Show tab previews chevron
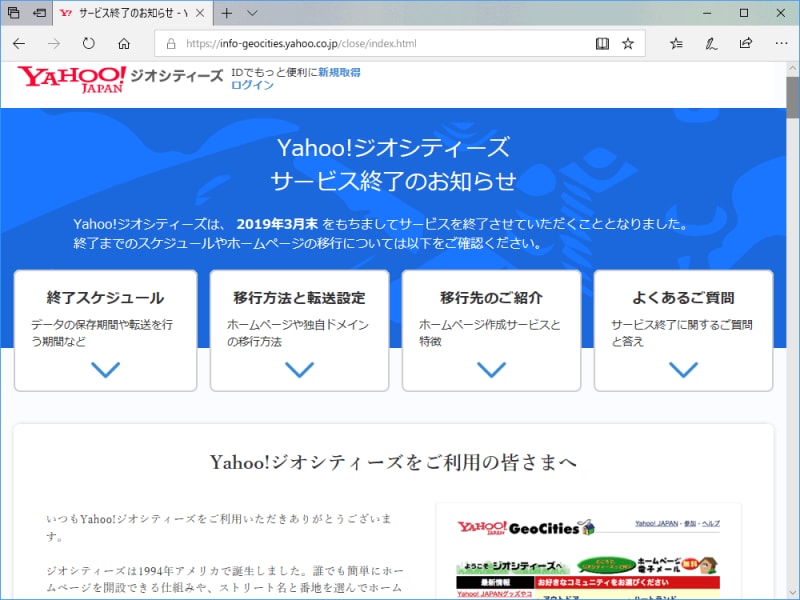The image size is (800, 600). 252,13
